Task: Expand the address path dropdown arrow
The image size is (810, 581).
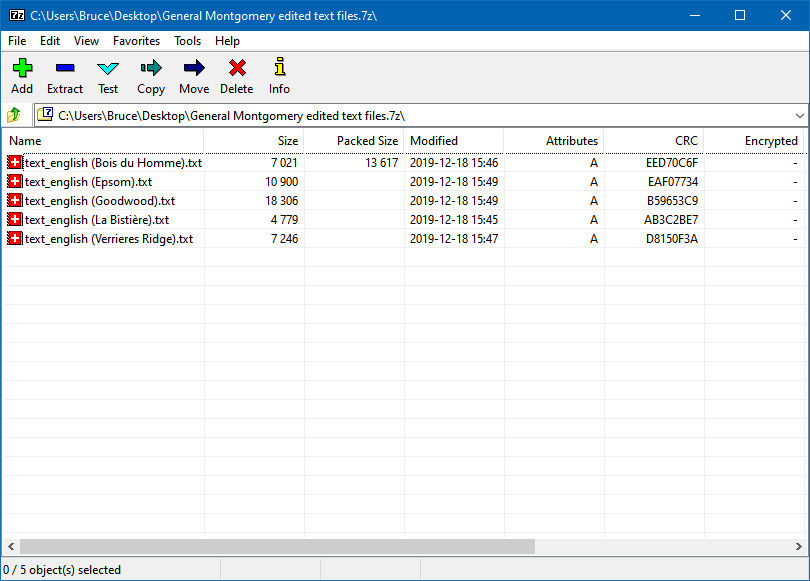Action: click(x=799, y=115)
